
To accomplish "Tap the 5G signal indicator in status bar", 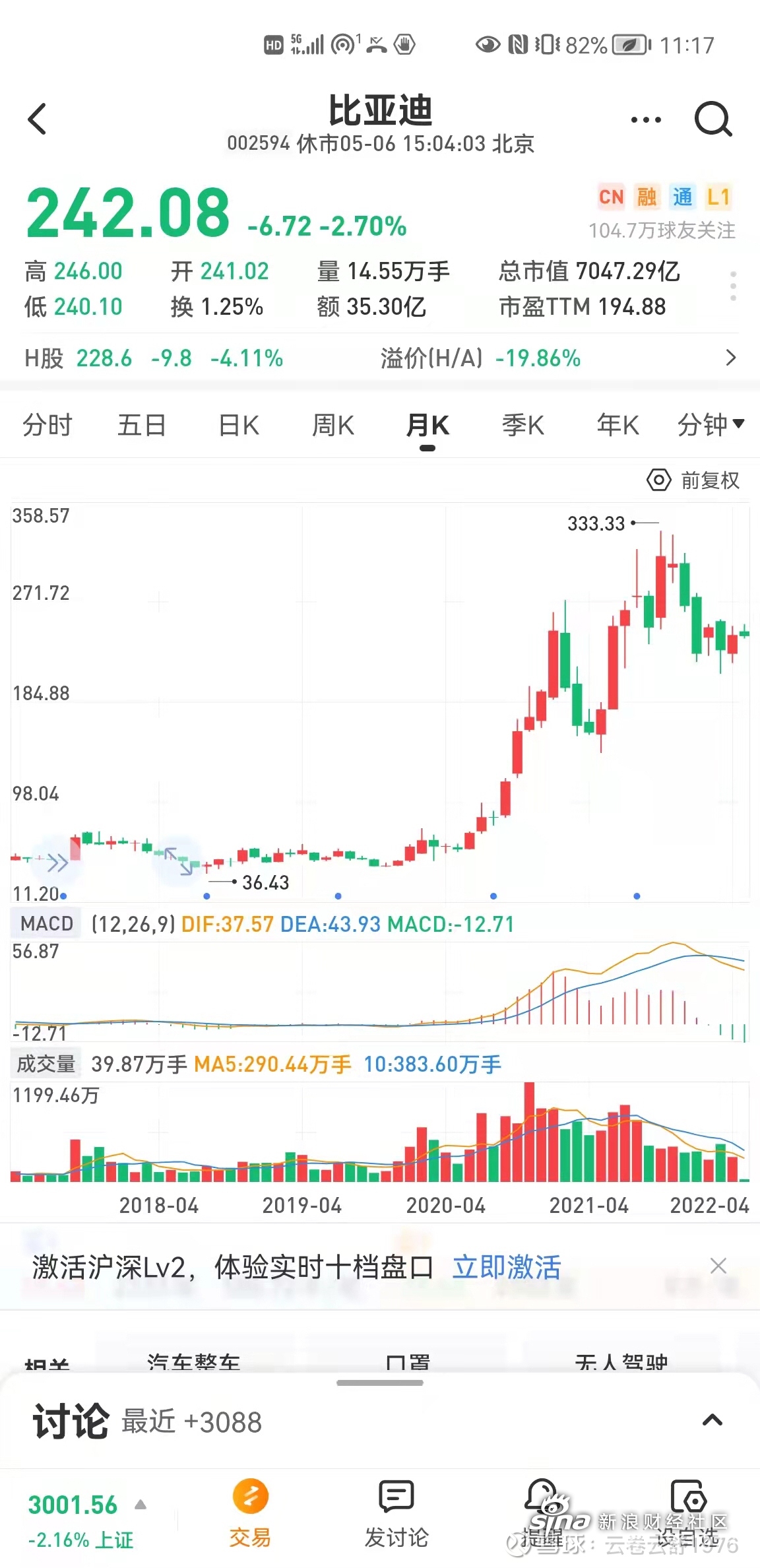I will [x=307, y=44].
